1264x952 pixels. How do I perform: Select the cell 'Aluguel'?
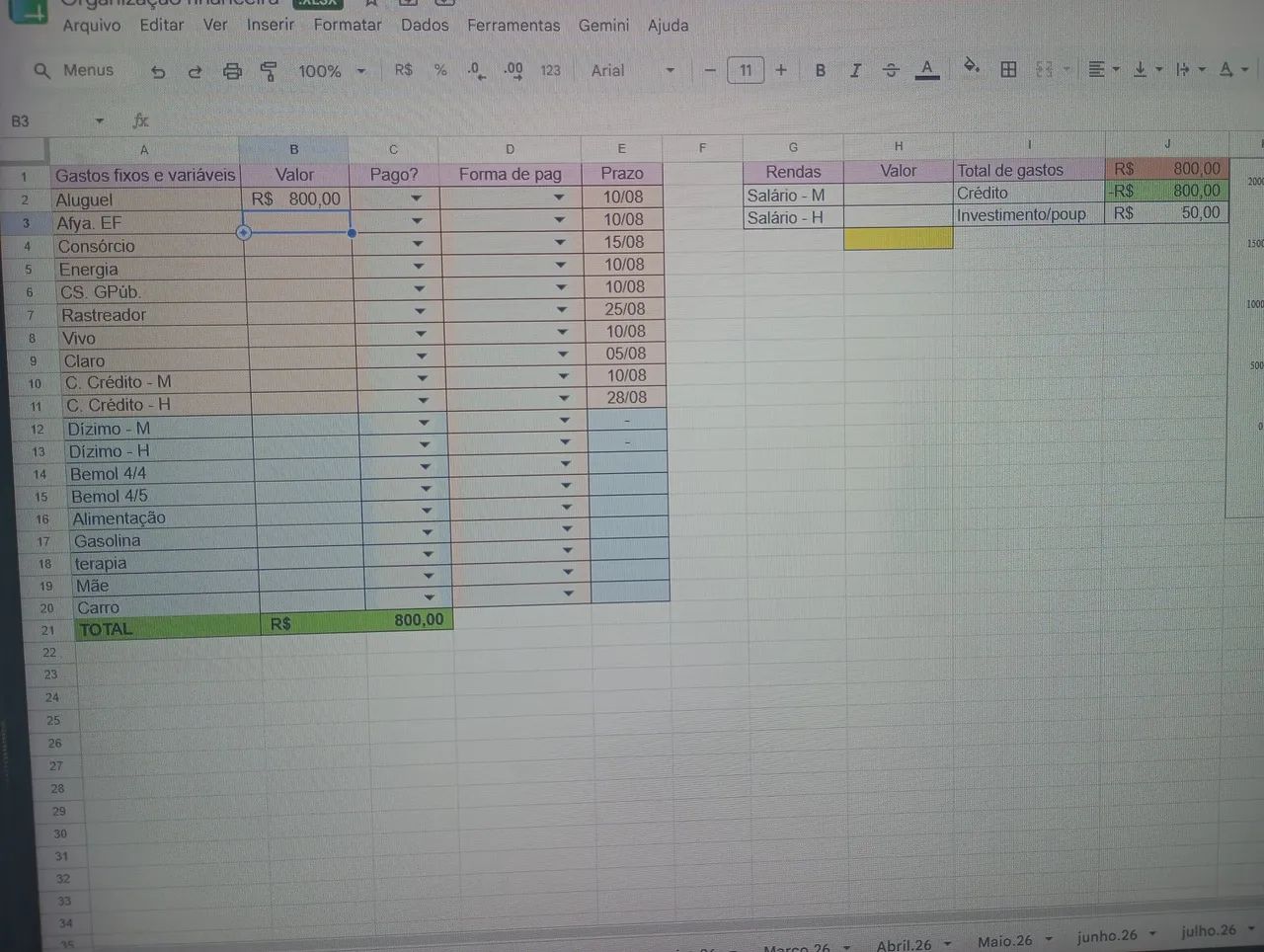tap(146, 199)
